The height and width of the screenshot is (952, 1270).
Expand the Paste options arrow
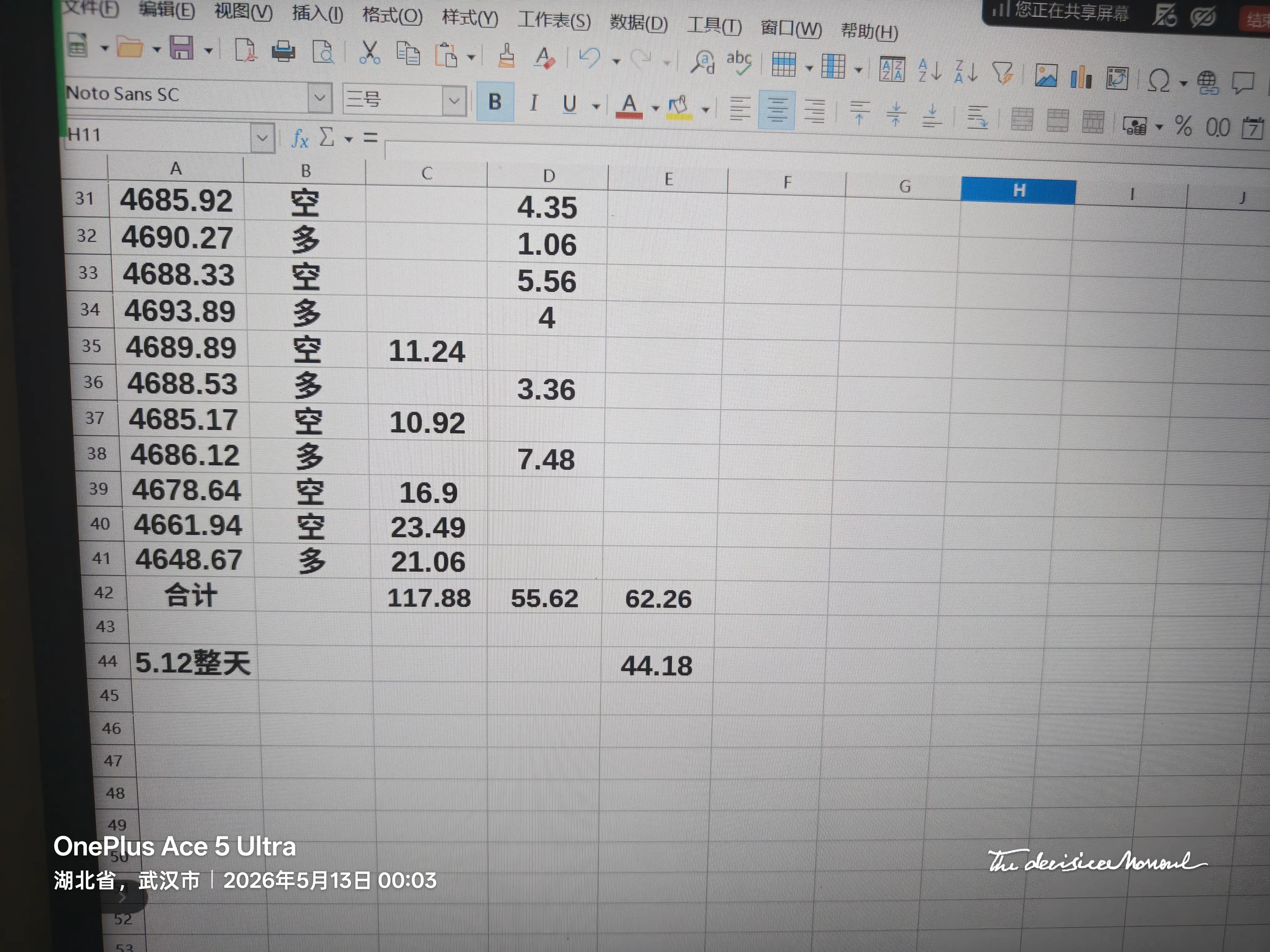[x=471, y=57]
